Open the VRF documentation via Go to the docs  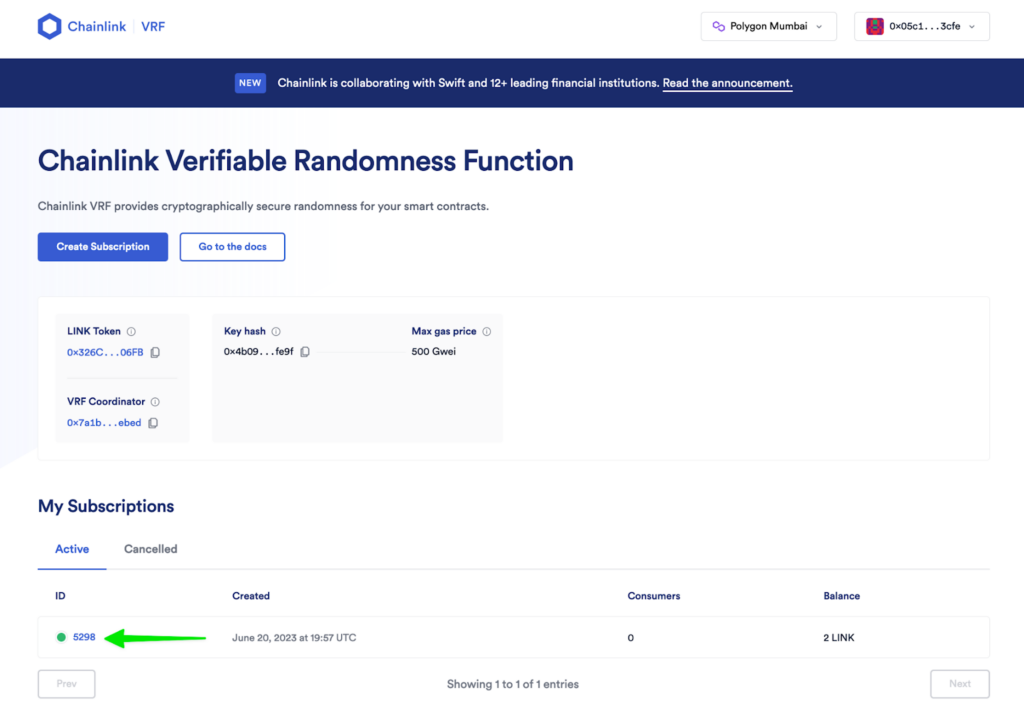click(232, 246)
